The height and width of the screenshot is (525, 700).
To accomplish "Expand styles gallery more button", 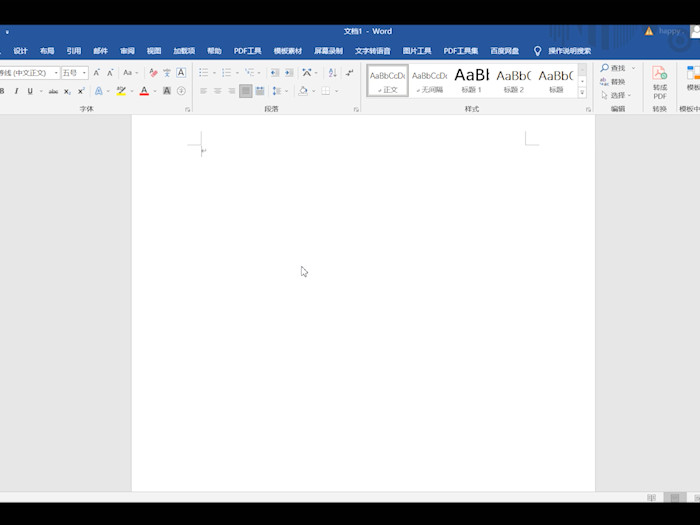I will click(x=582, y=92).
